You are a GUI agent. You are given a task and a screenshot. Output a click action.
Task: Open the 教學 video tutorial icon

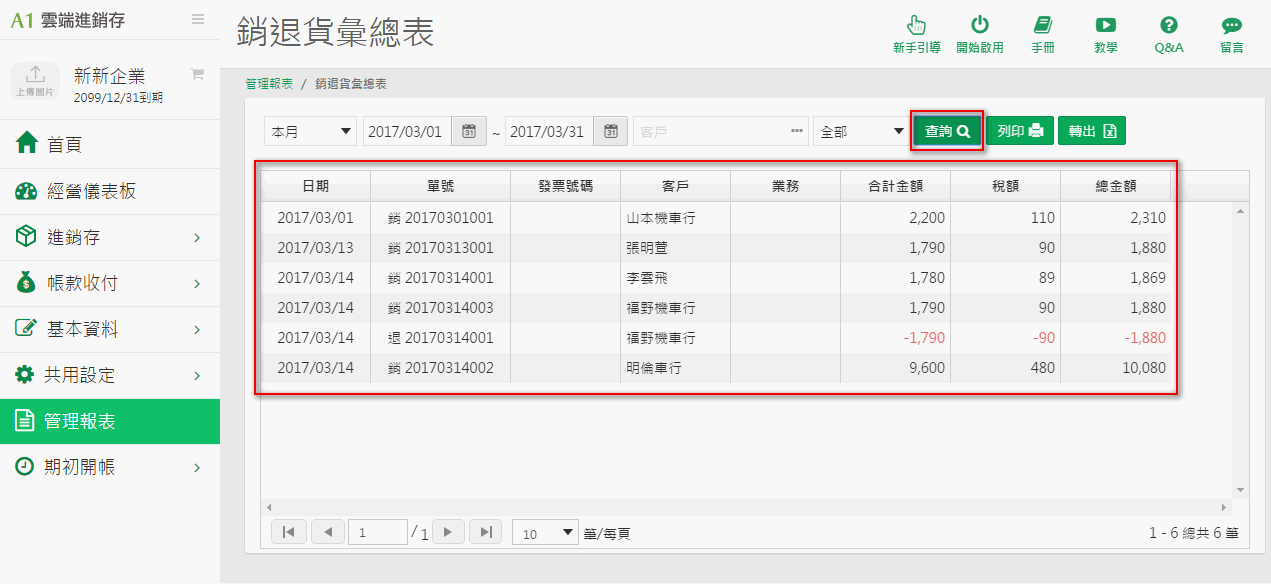(1105, 34)
